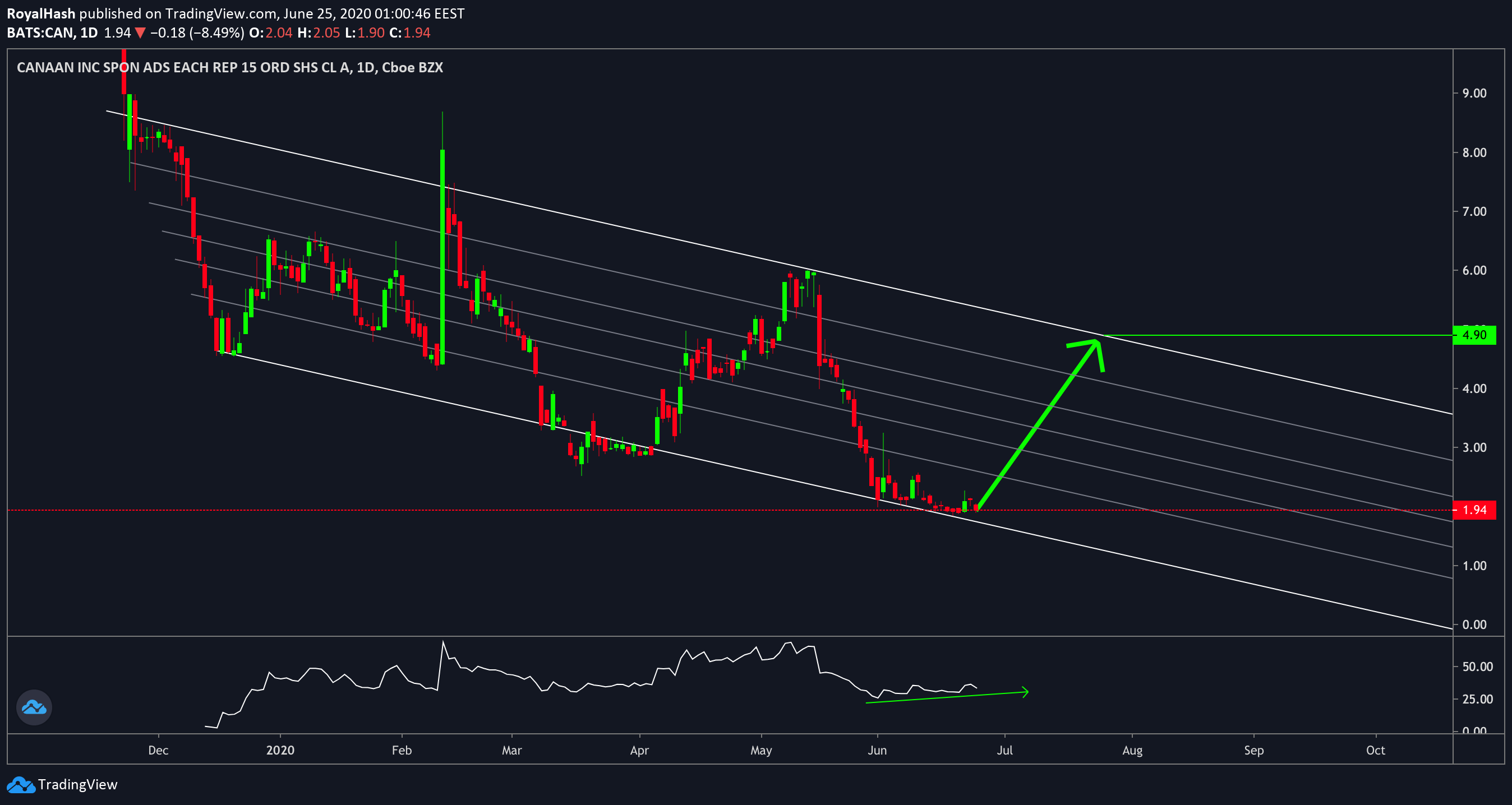Click the CANAAN INC SPON ADS chart title
Screen dimensions: 1512x805
[229, 67]
